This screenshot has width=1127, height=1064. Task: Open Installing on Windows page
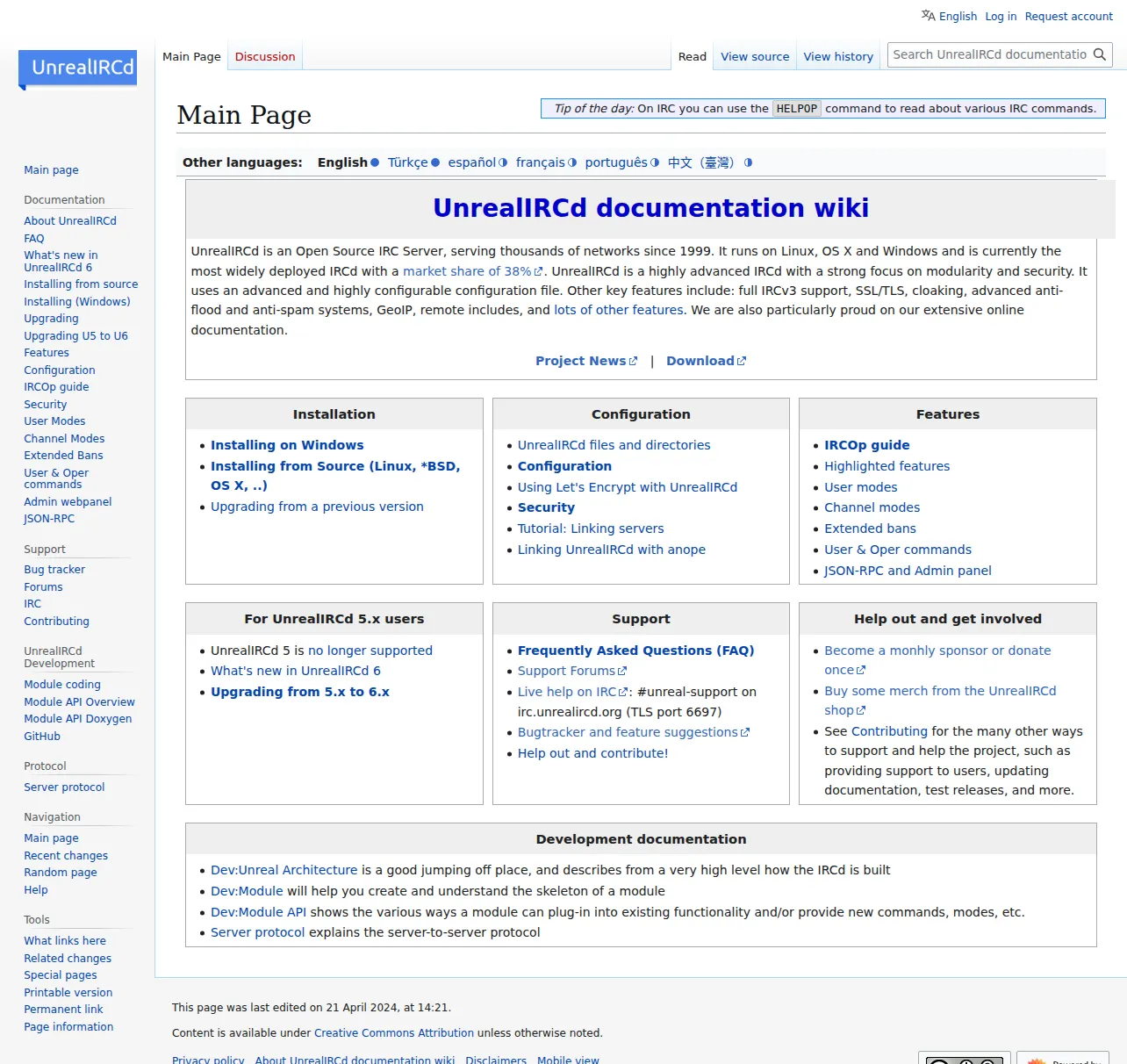point(287,445)
